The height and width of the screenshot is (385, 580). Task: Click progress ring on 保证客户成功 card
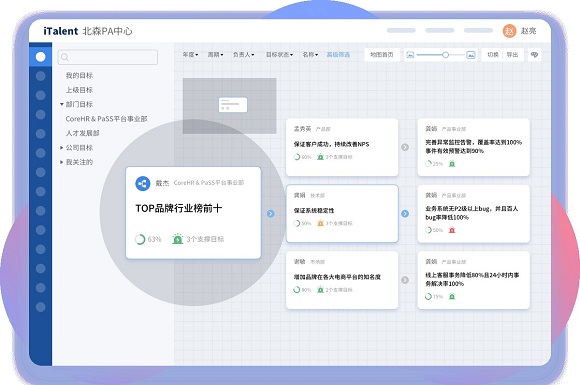(x=297, y=157)
